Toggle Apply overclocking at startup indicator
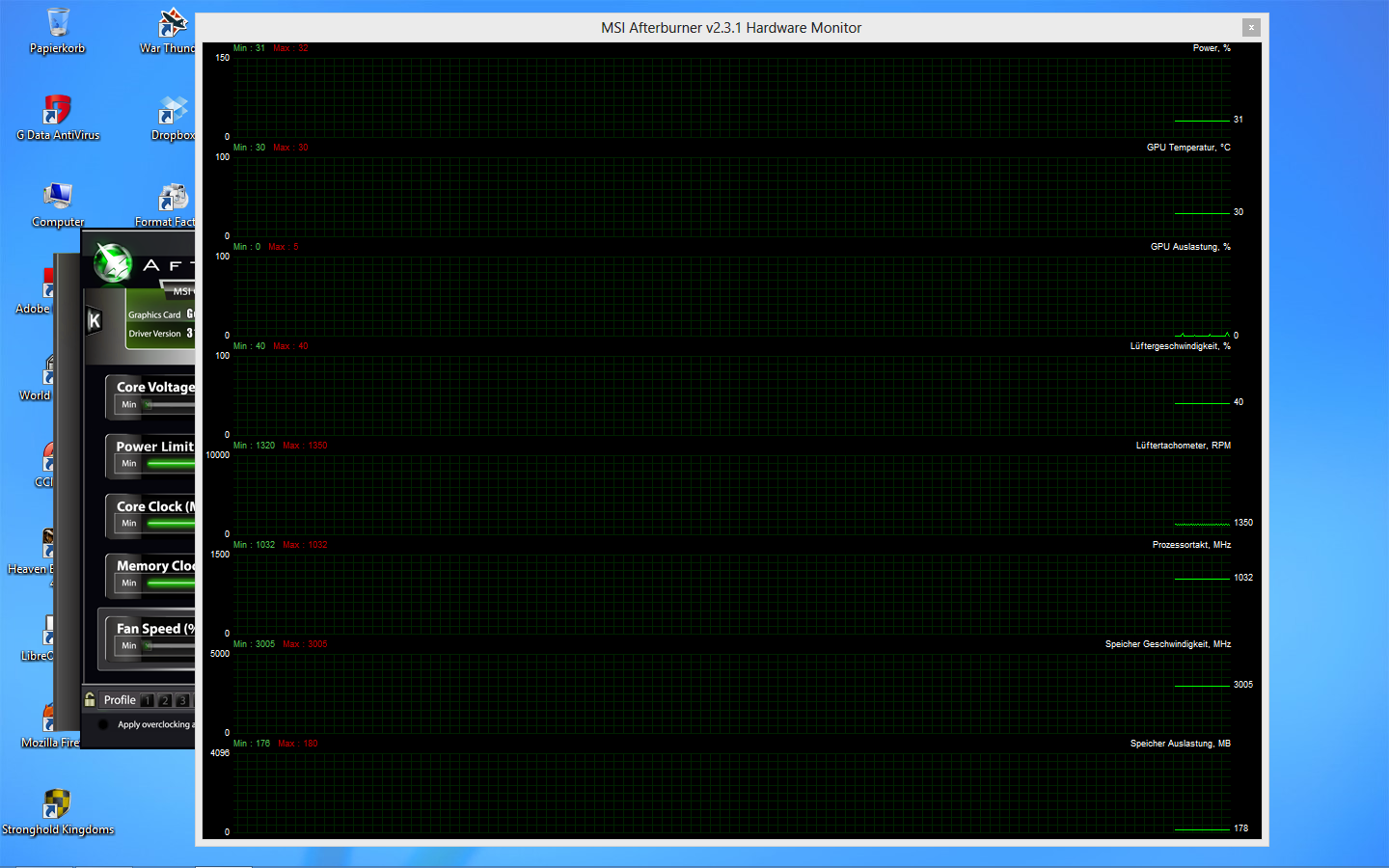Screen dimensions: 1389x868 coord(103,724)
